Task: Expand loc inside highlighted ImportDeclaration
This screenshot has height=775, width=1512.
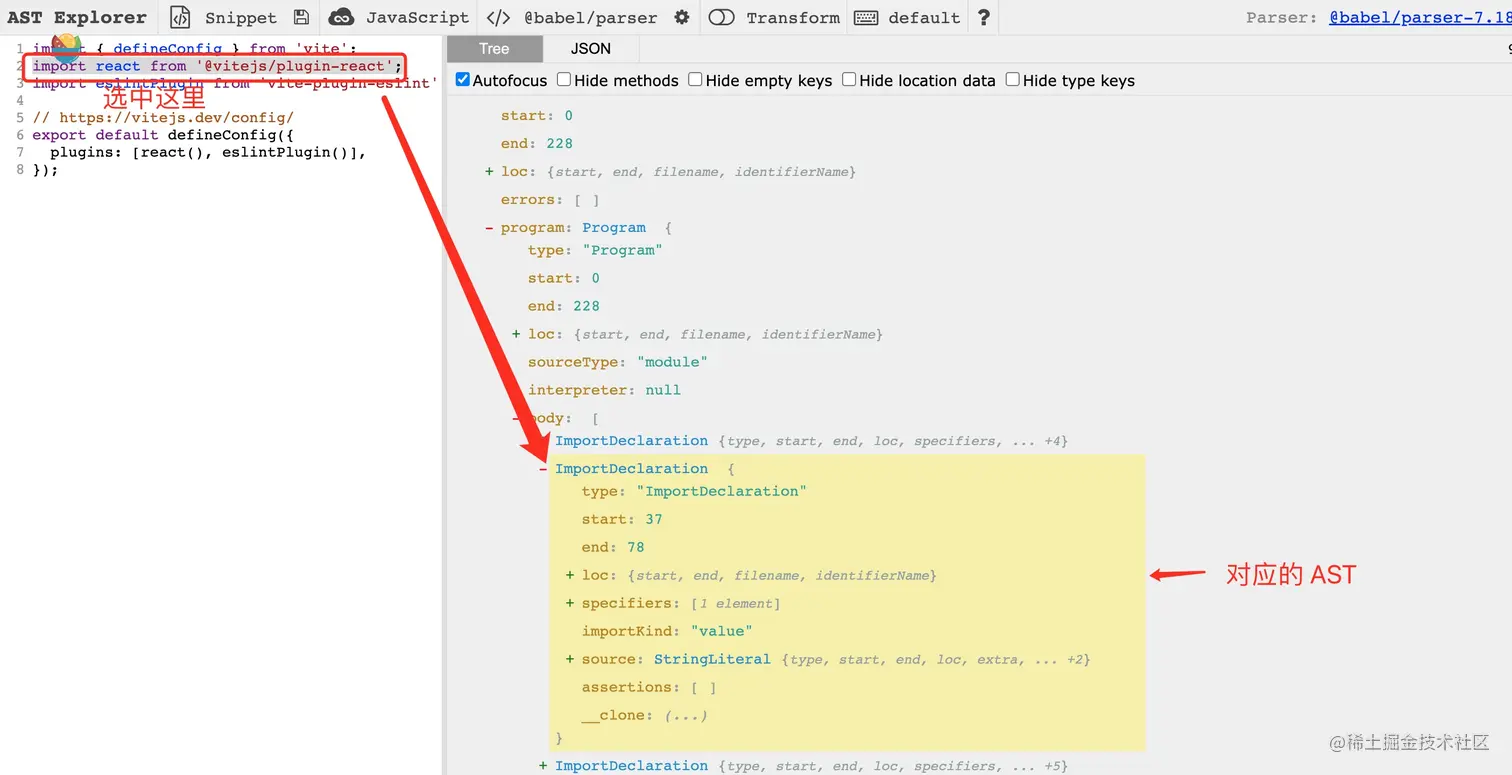Action: (x=570, y=575)
